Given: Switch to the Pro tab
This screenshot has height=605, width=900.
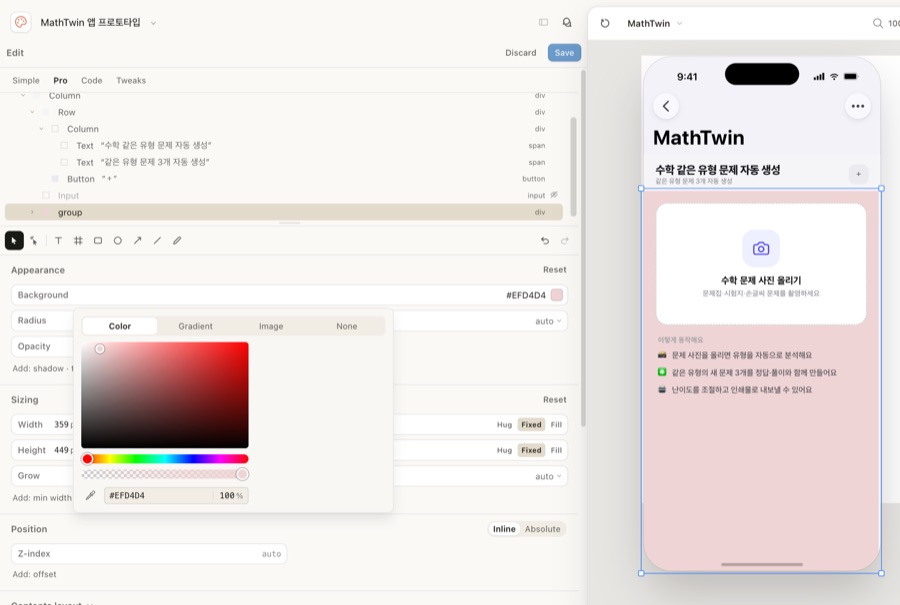Looking at the screenshot, I should (x=60, y=80).
